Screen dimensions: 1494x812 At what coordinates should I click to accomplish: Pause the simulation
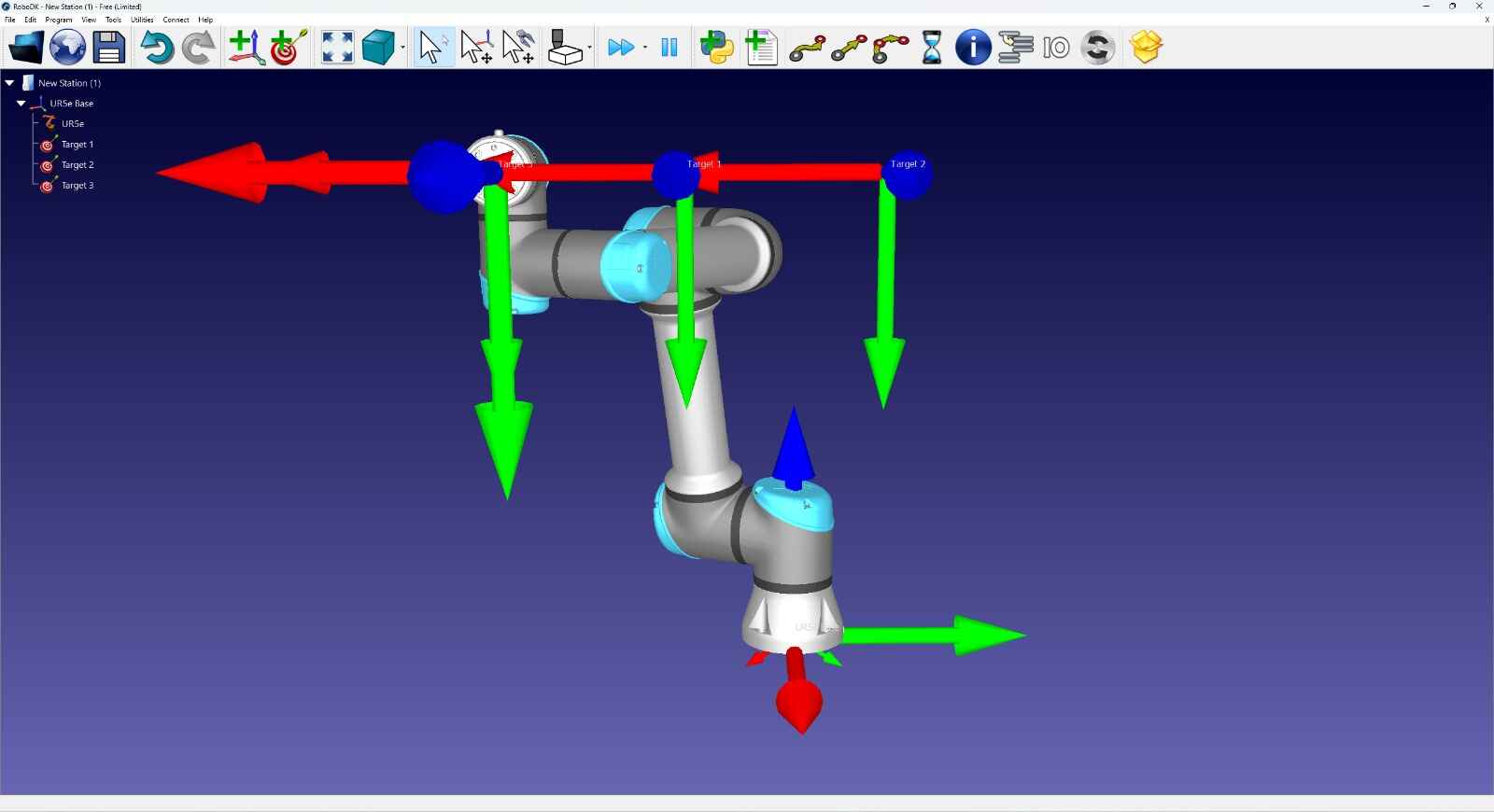click(669, 48)
